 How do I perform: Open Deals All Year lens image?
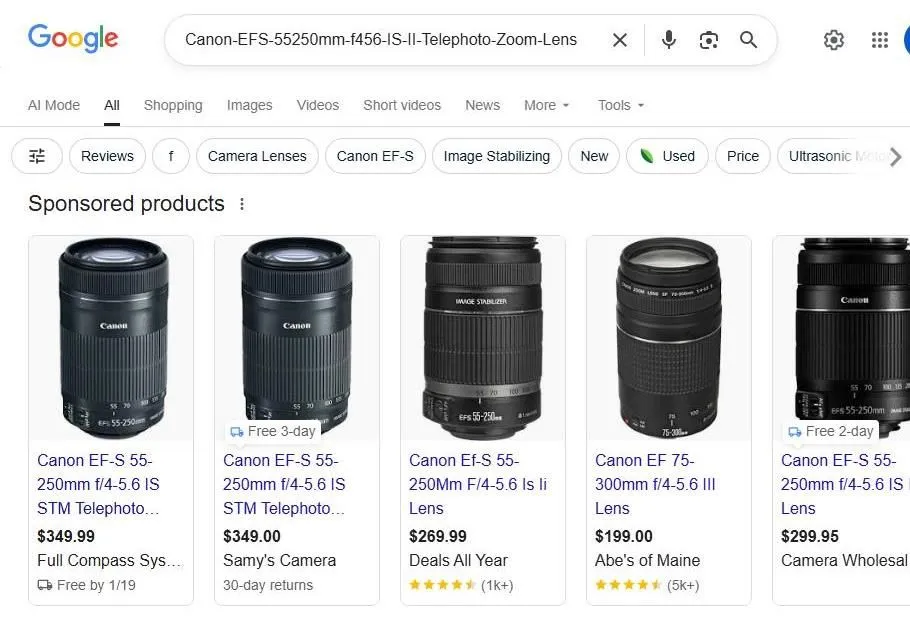(x=483, y=338)
